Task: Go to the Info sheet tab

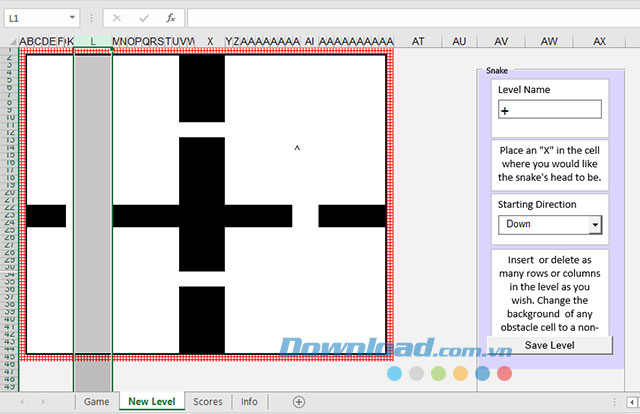Action: tap(249, 401)
